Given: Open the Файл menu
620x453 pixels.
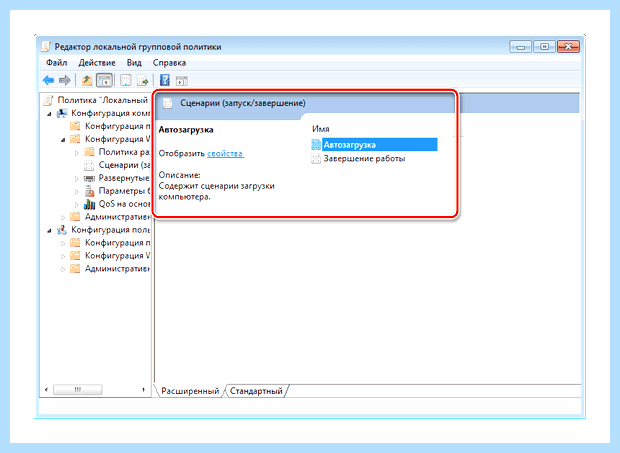Looking at the screenshot, I should click(x=57, y=63).
